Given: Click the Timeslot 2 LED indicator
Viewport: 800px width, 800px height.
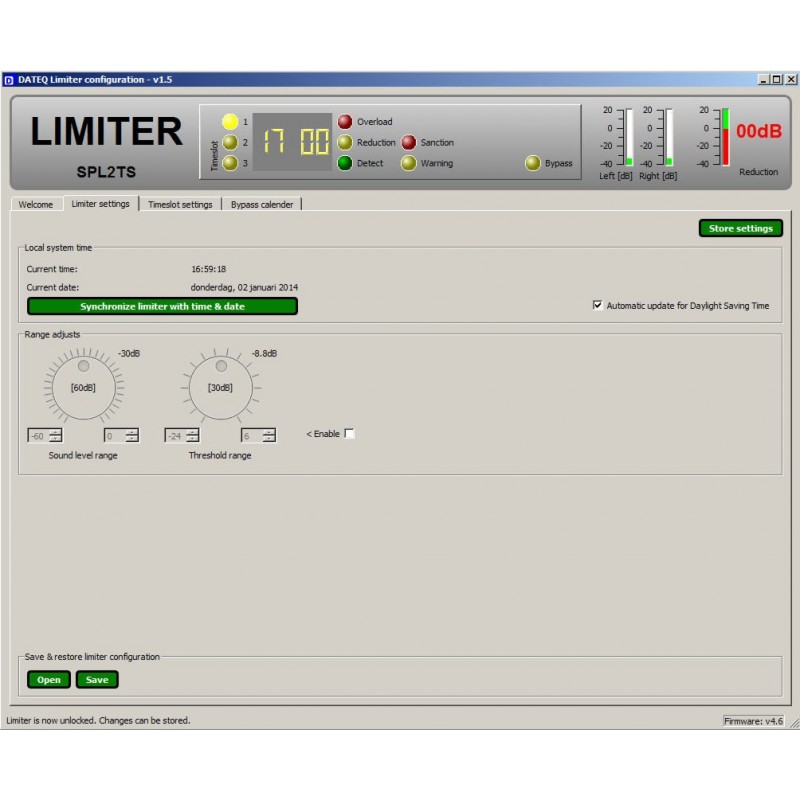Looking at the screenshot, I should [230, 142].
